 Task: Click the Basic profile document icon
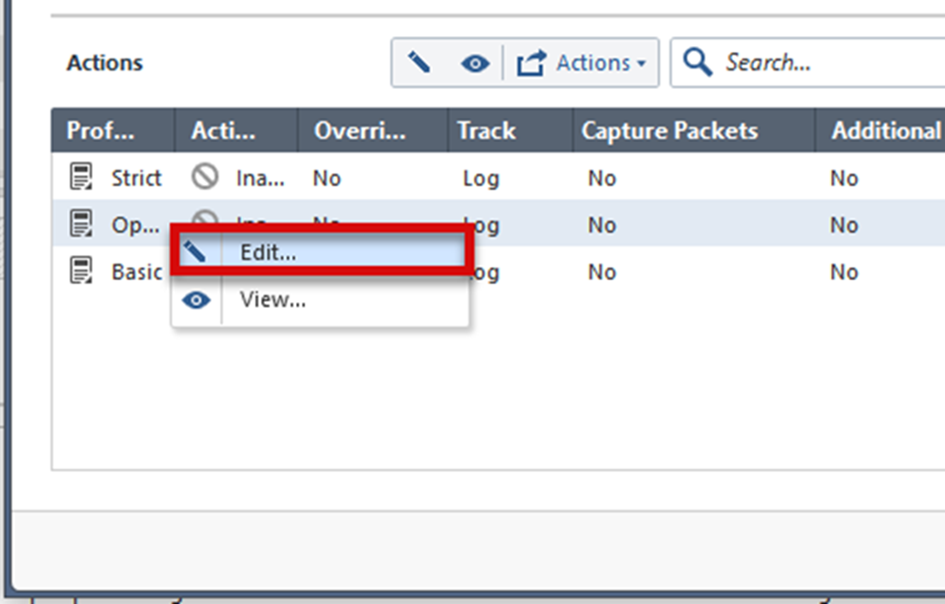81,271
